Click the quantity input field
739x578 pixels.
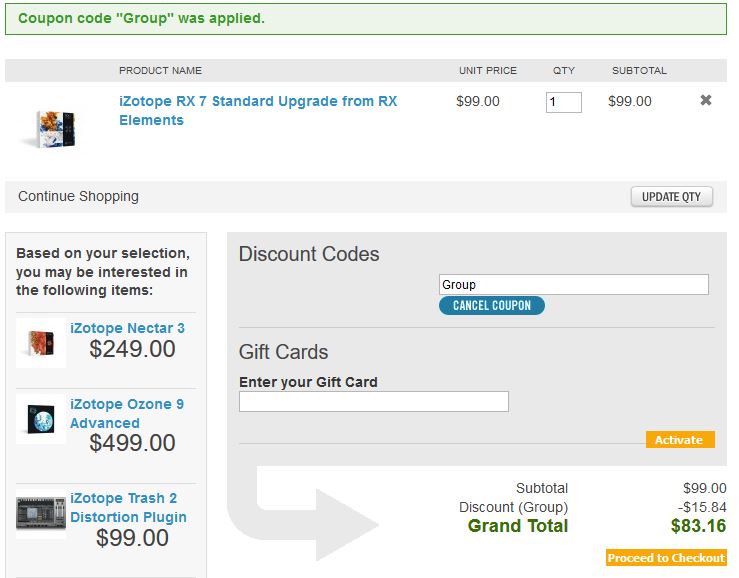[x=563, y=102]
